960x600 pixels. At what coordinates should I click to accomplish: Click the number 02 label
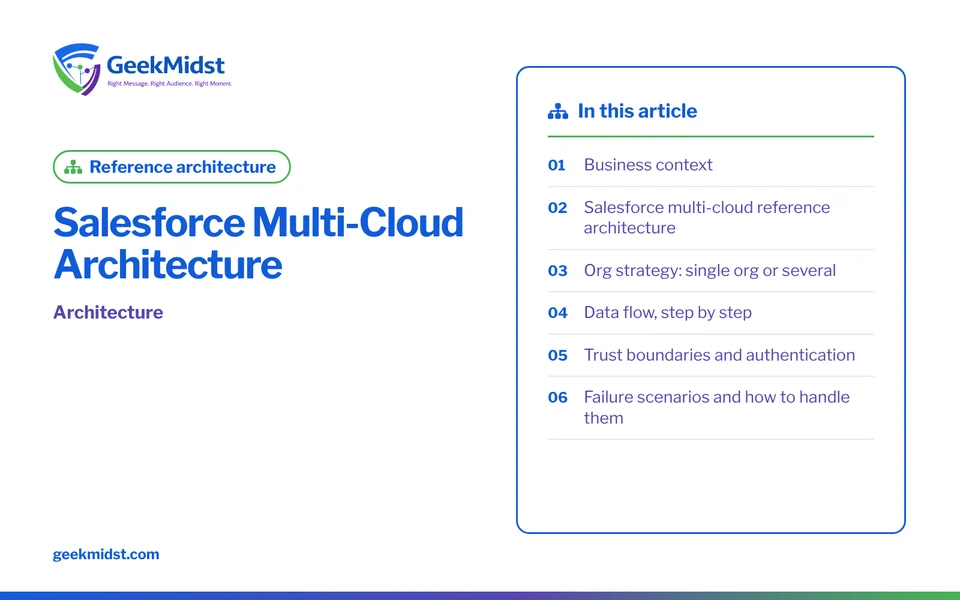click(x=557, y=208)
